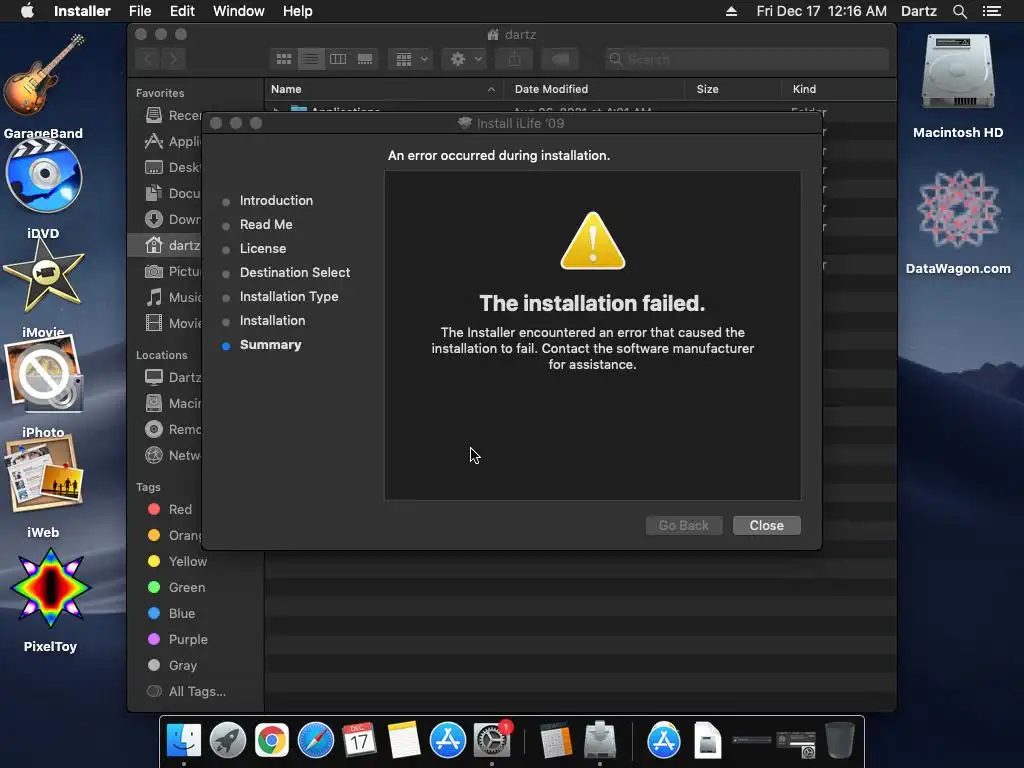Click Finder Share toolbar button
The width and height of the screenshot is (1024, 768).
point(515,59)
